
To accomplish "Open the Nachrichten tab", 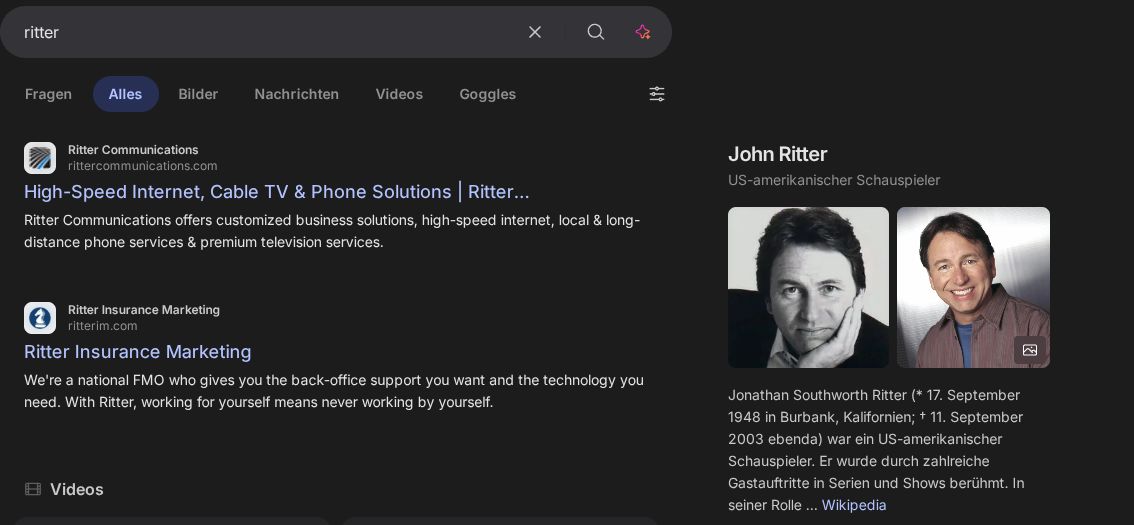I will coord(296,94).
